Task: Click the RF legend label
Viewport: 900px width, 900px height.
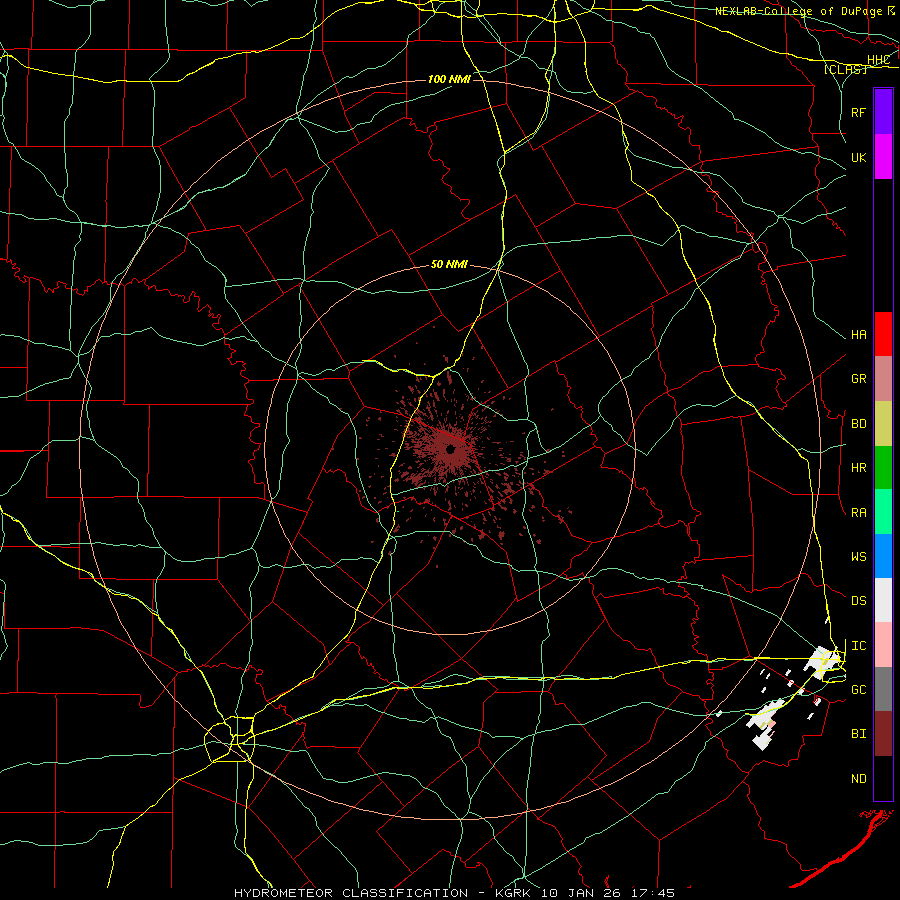Action: click(x=858, y=112)
